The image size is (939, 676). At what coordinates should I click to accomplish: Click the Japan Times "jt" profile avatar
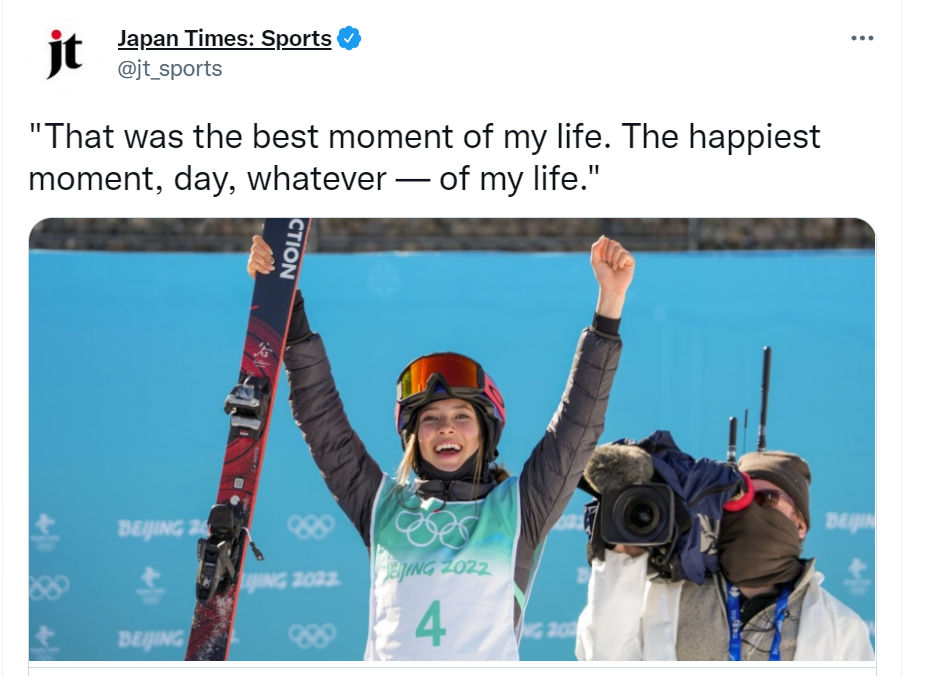[65, 53]
